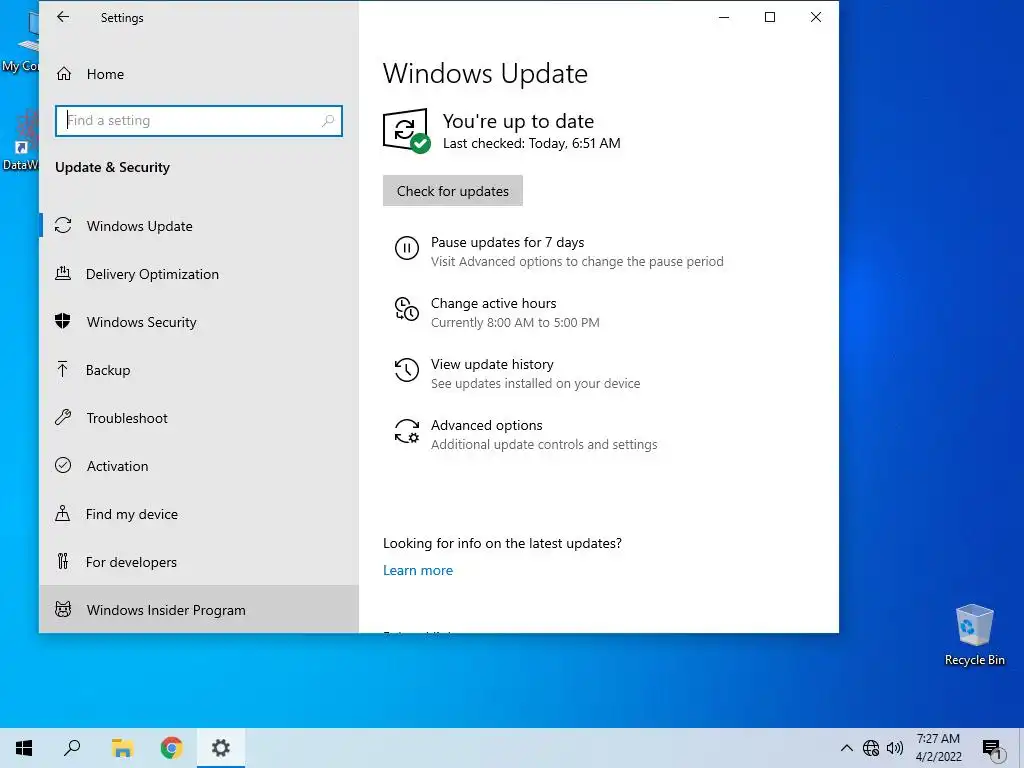Screen dimensions: 1024x768
Task: Open the volume speaker tray icon
Action: tap(895, 748)
